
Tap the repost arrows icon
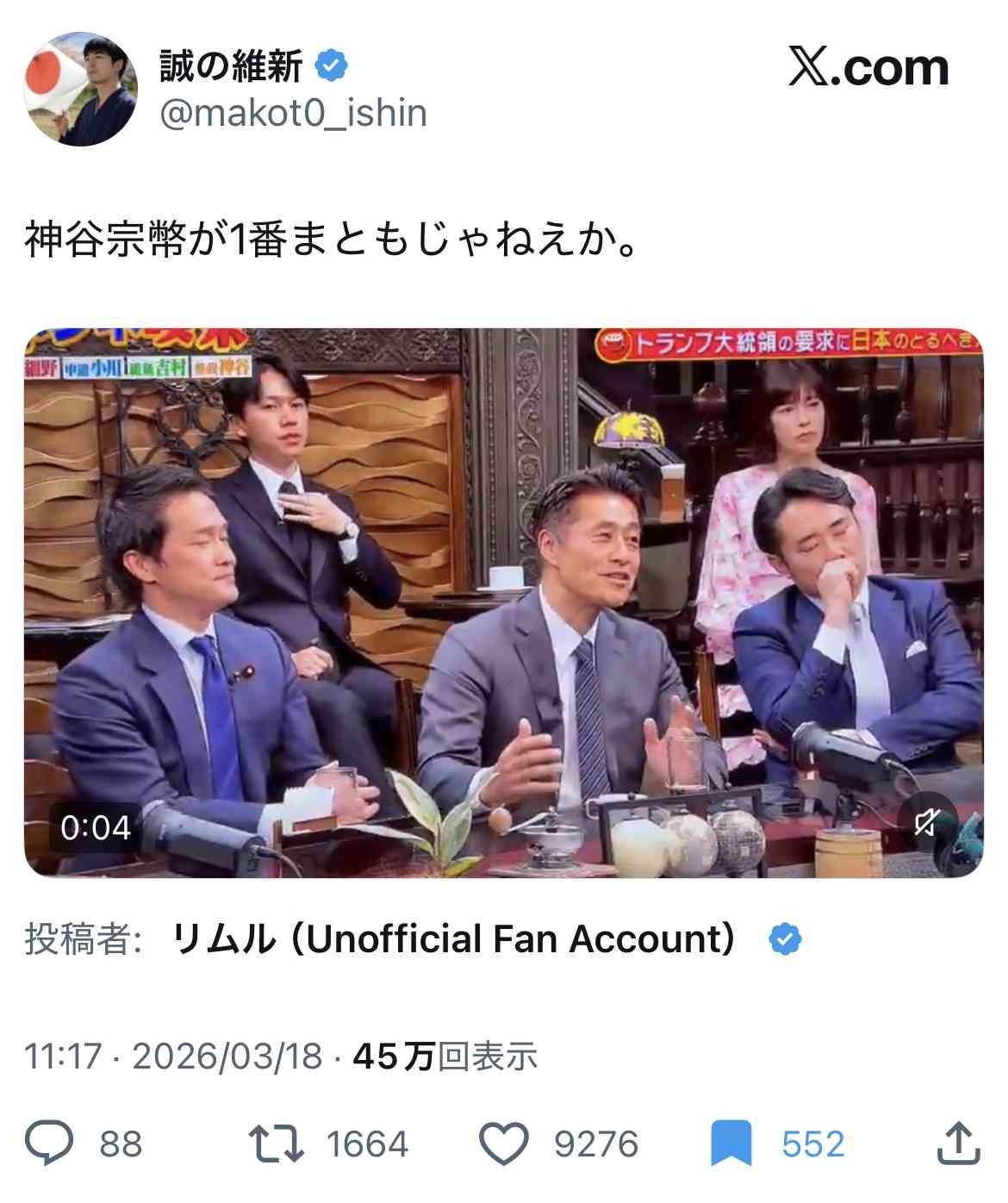(276, 1144)
